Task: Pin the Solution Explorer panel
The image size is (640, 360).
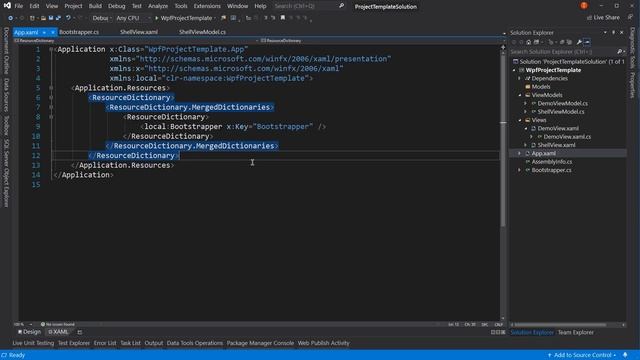Action: click(x=613, y=32)
